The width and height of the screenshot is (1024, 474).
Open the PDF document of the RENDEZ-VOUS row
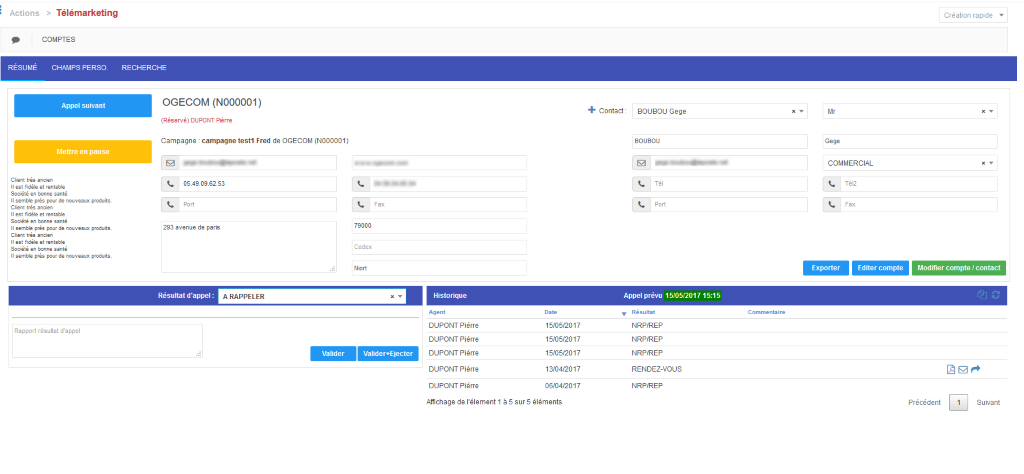[951, 370]
